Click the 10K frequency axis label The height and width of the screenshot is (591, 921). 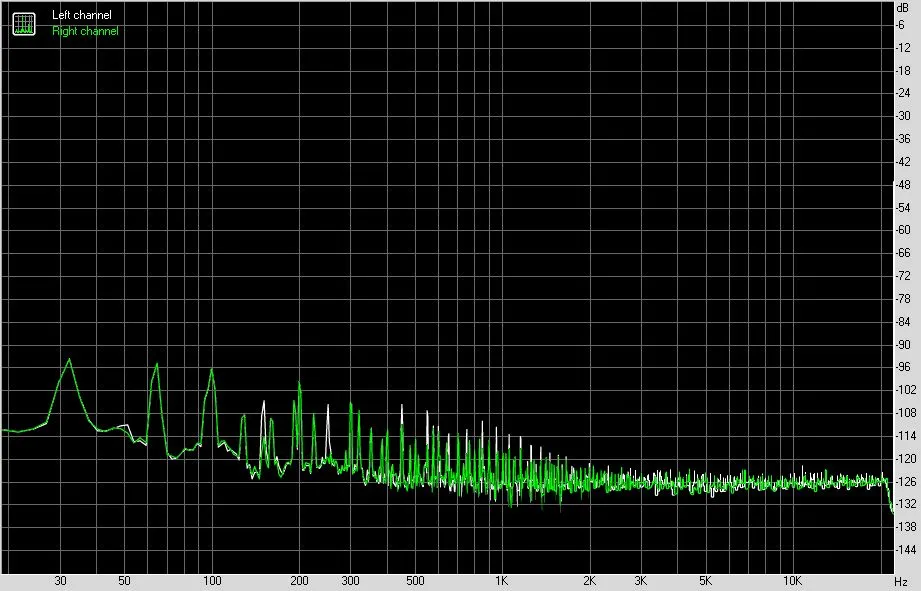(x=792, y=581)
